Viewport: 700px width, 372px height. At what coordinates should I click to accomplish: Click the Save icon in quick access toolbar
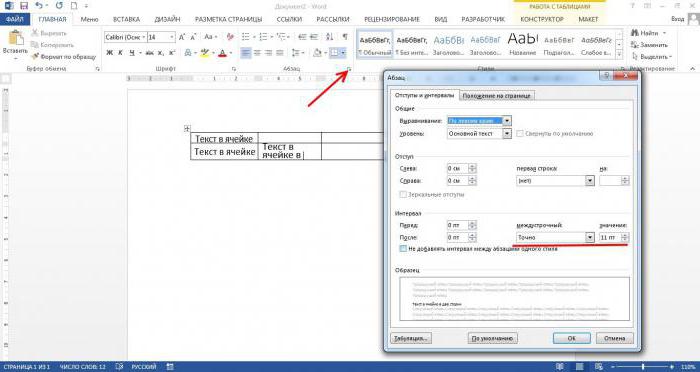pos(24,6)
